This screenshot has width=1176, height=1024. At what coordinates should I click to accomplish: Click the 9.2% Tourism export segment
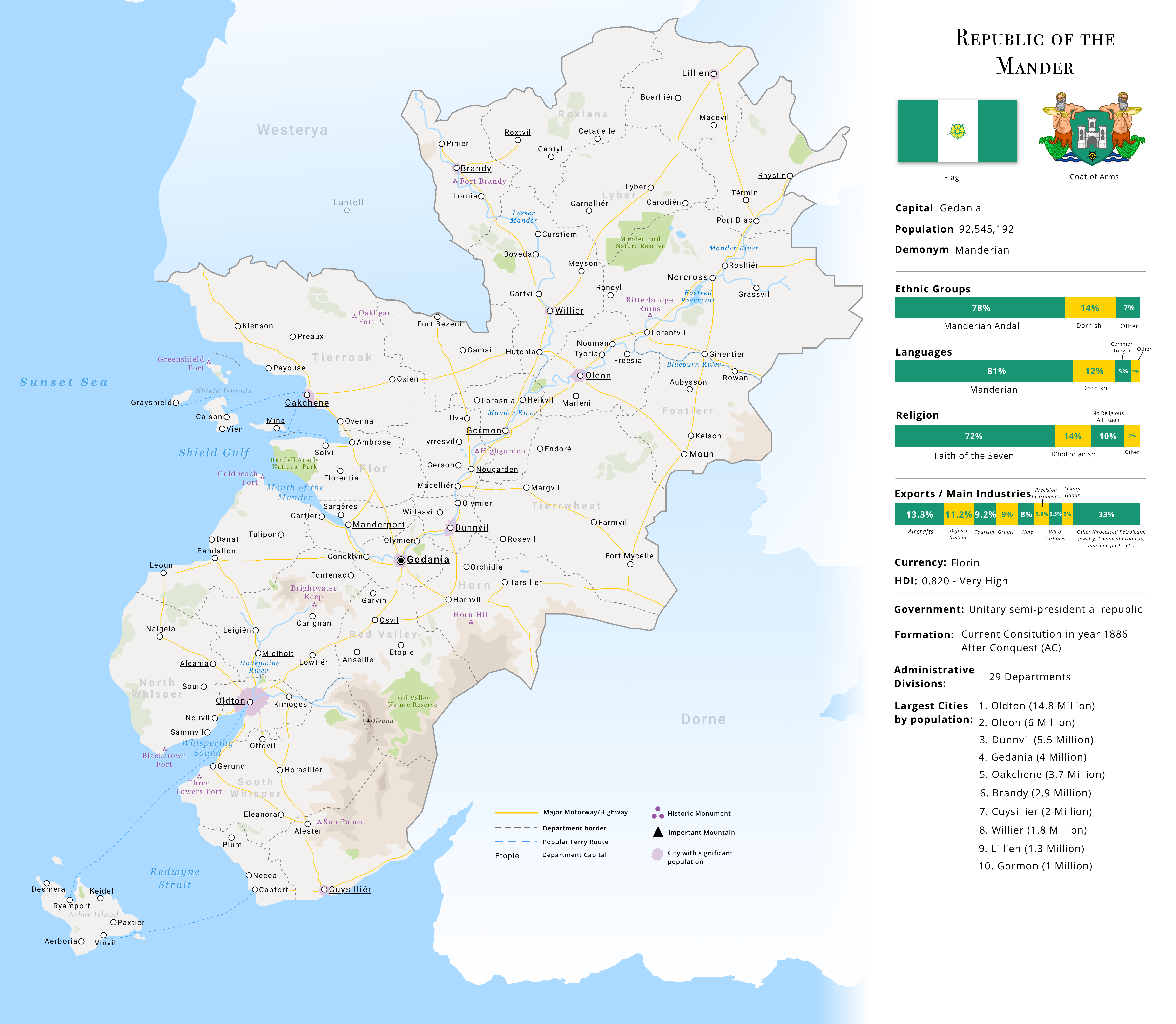tap(985, 514)
